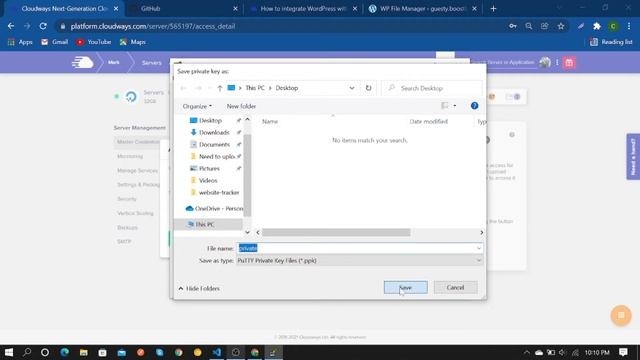Change view layout icon in dialog
Image resolution: width=640 pixels, height=360 pixels.
tap(444, 106)
